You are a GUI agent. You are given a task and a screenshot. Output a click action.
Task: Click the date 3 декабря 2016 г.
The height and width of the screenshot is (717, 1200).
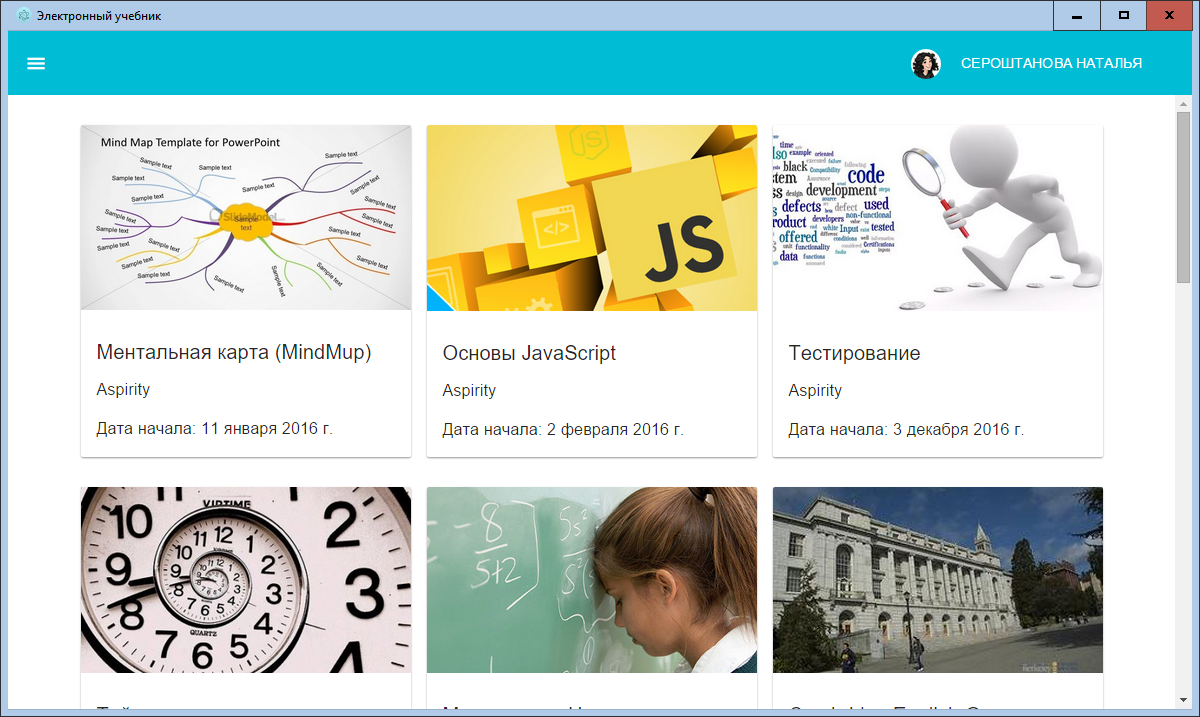958,429
